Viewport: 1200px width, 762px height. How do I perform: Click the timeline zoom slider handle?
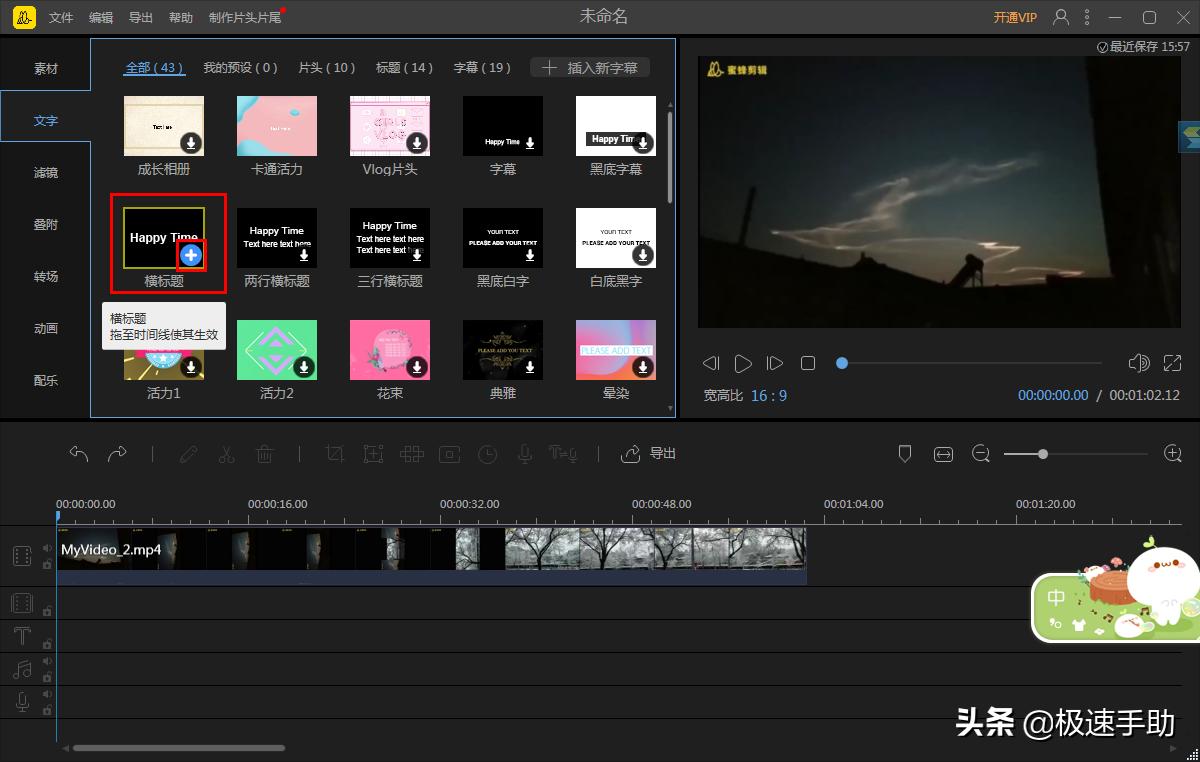click(x=1043, y=454)
